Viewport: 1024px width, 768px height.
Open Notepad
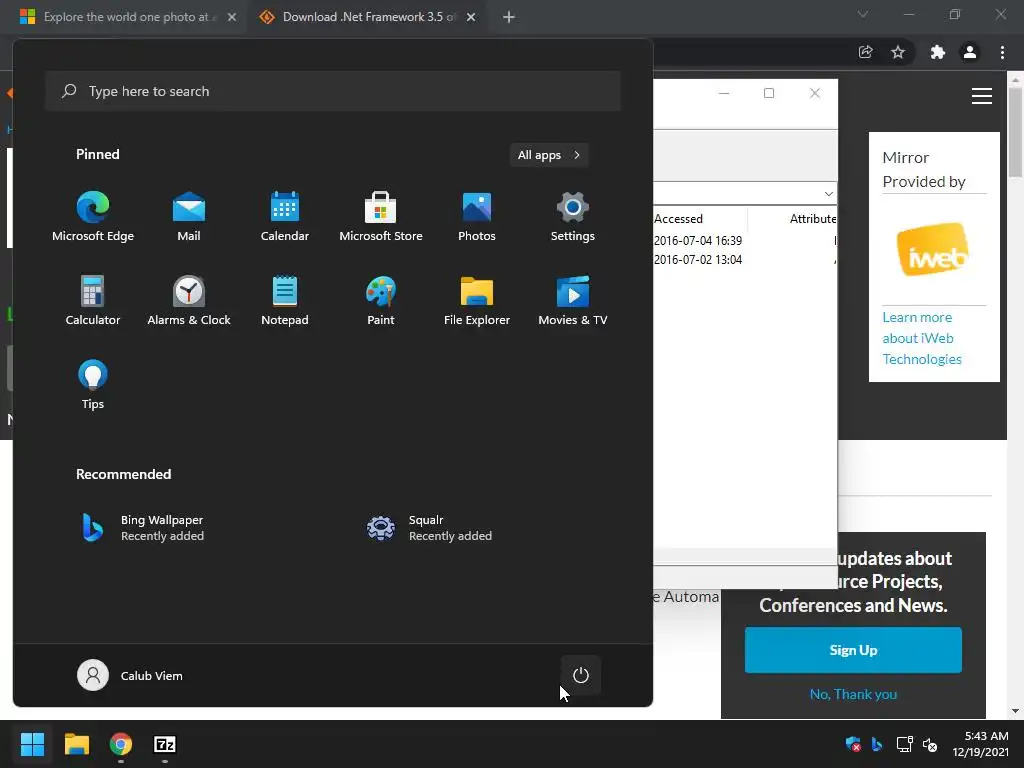(285, 300)
